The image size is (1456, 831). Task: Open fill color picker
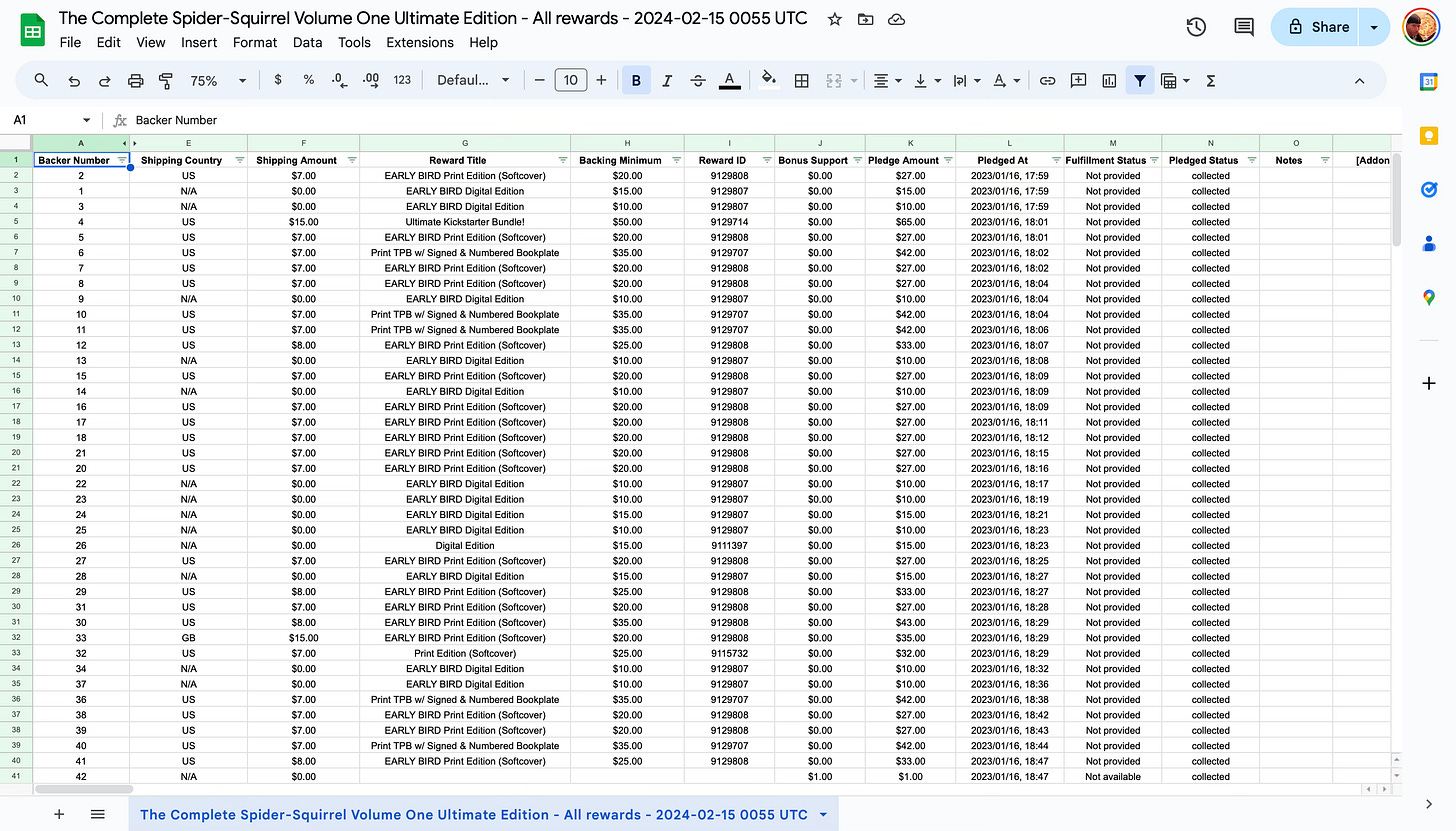(x=769, y=80)
